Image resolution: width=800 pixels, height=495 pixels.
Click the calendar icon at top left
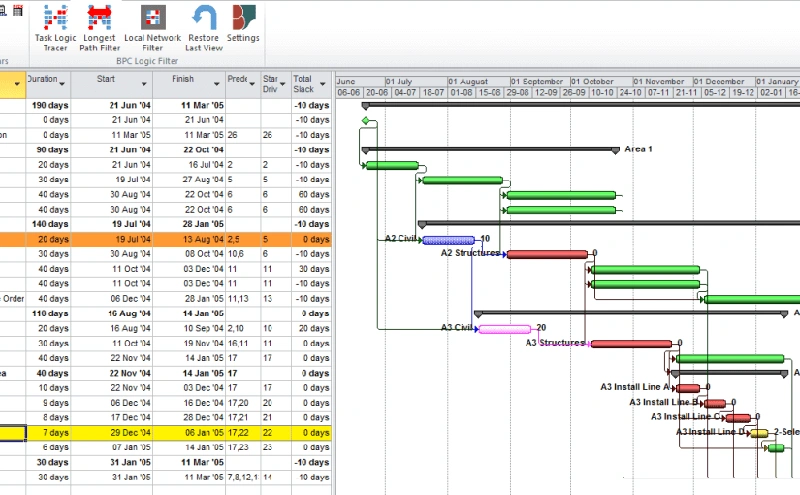coord(16,8)
